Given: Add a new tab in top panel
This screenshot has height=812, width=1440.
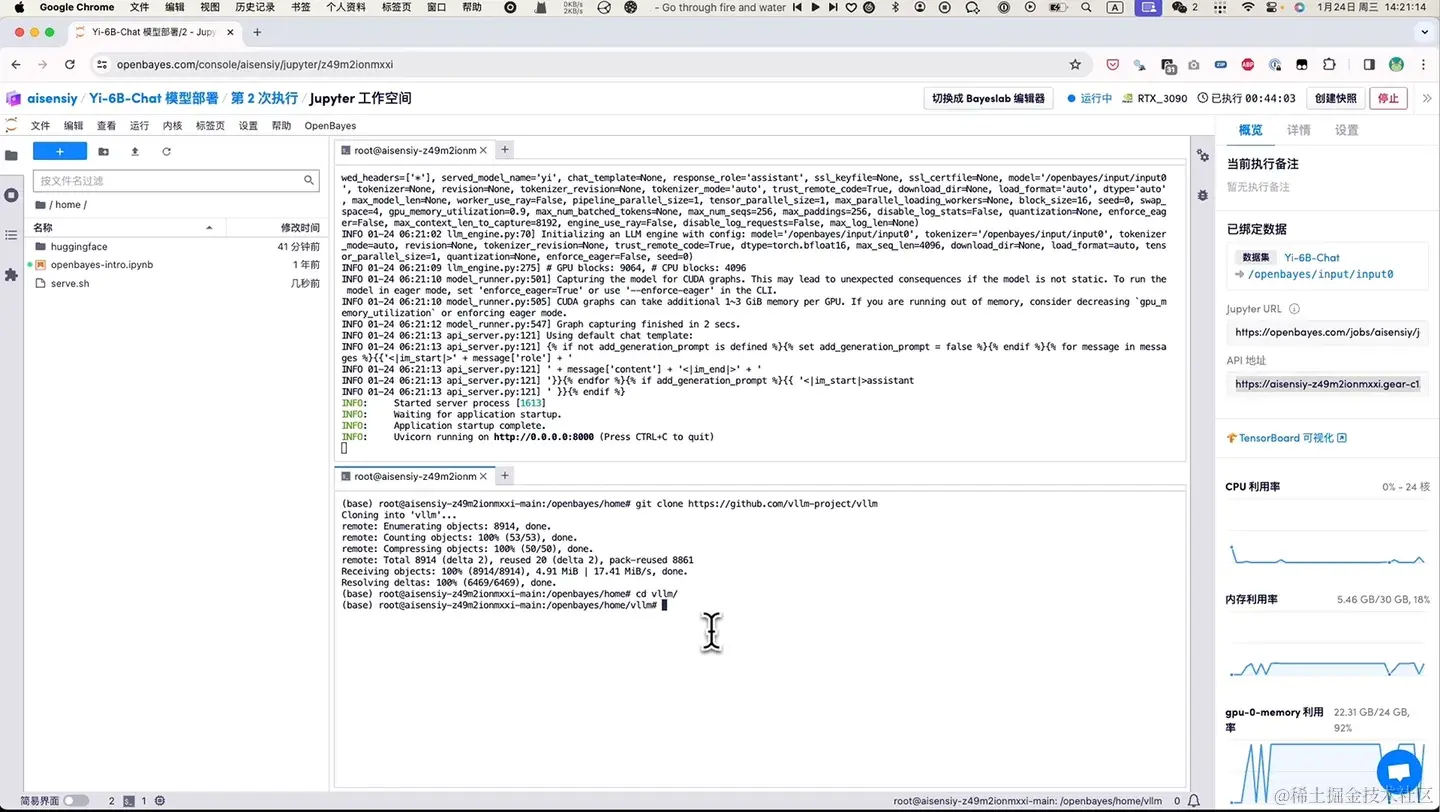Looking at the screenshot, I should pos(505,150).
